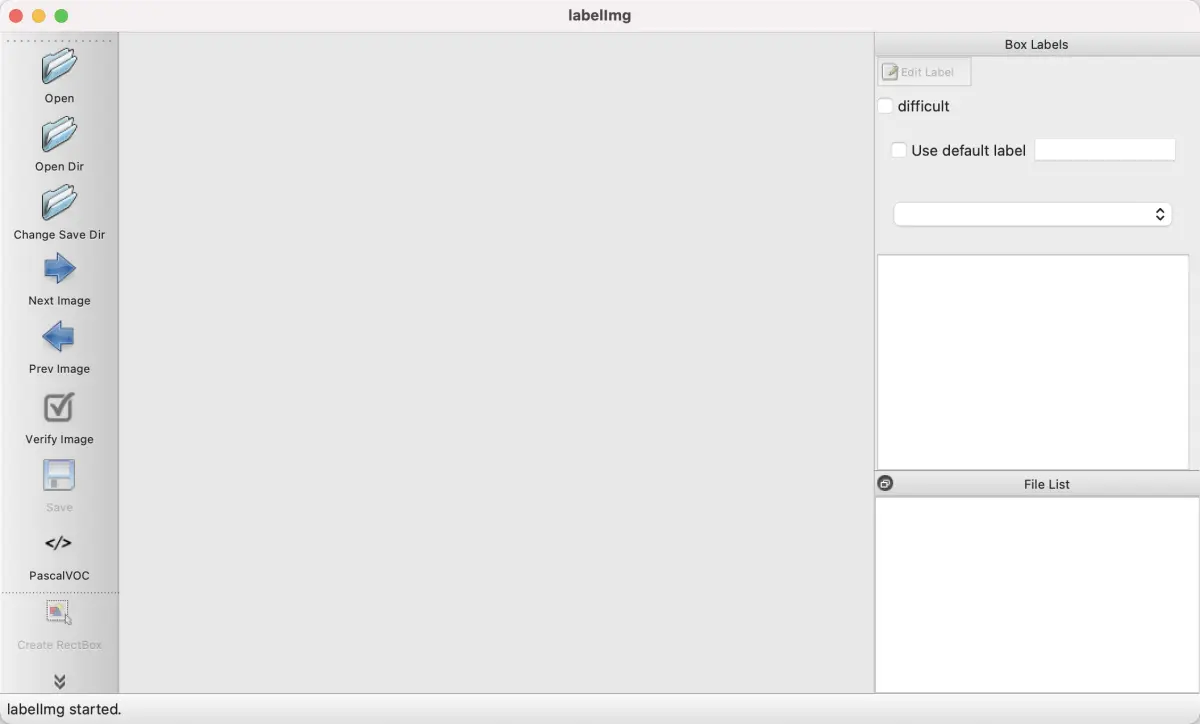
Task: Go to Next Image arrow
Action: [x=59, y=269]
